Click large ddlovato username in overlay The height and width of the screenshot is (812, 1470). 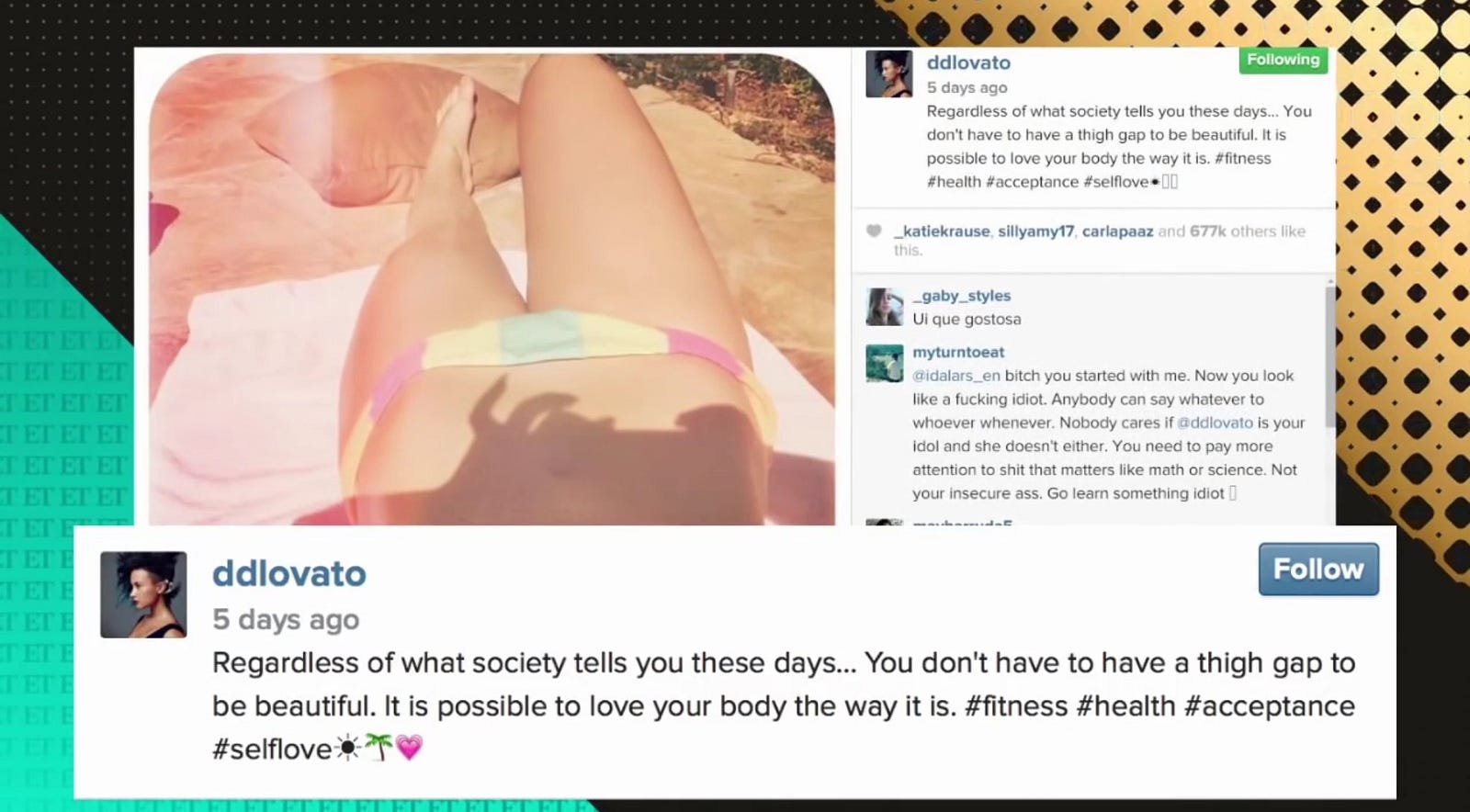coord(289,573)
